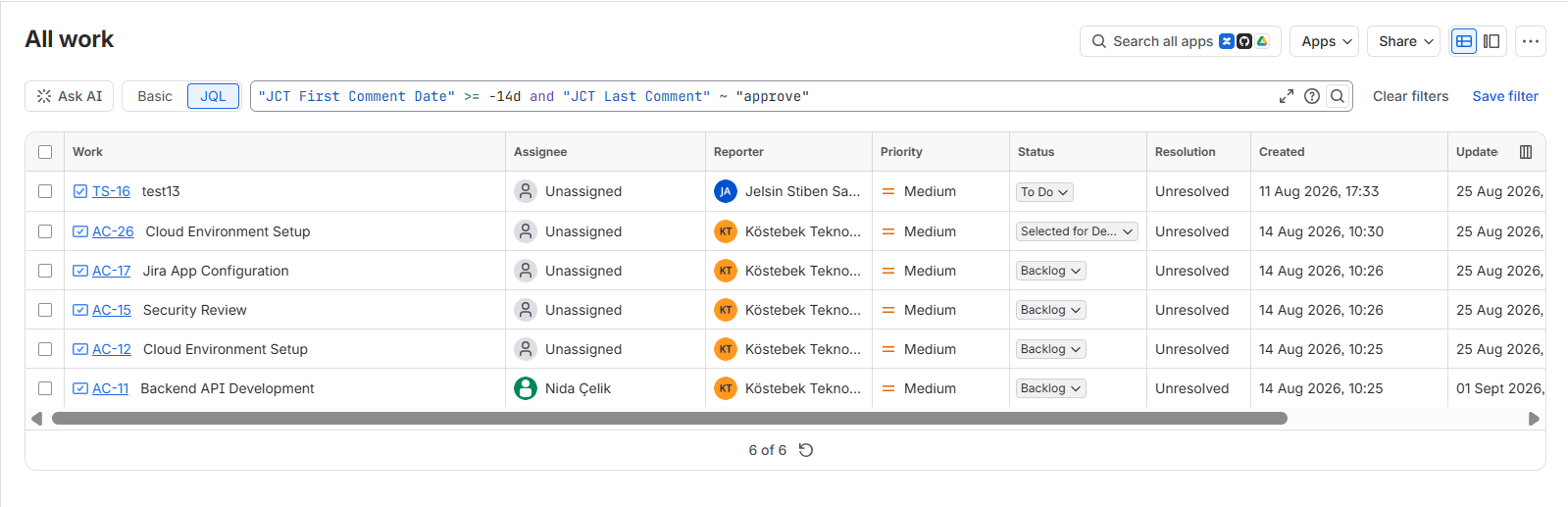
Task: Open the To Do status dropdown for TS-16
Action: (1044, 192)
